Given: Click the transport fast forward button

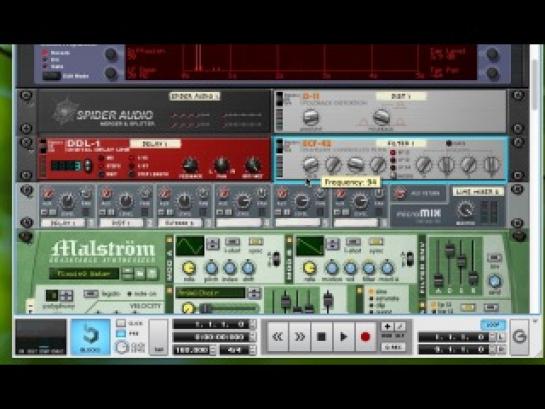Looking at the screenshot, I should 299,336.
